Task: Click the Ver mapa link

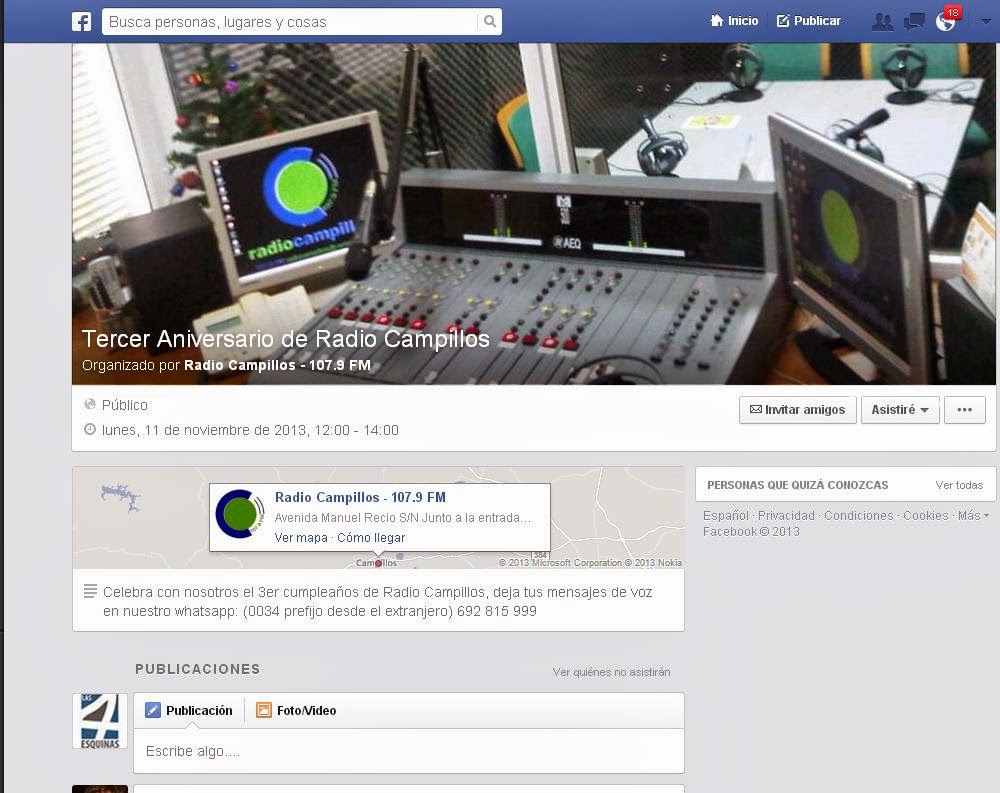Action: point(301,538)
